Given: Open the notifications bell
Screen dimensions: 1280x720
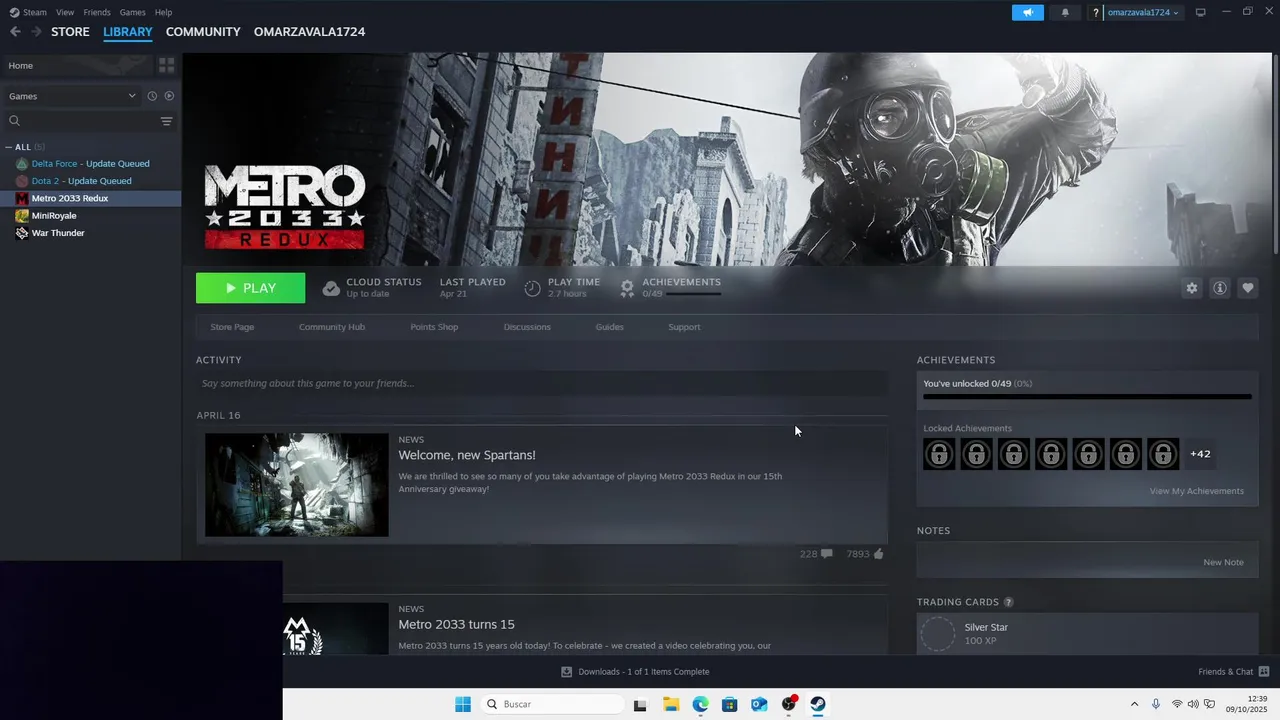Looking at the screenshot, I should pyautogui.click(x=1064, y=13).
